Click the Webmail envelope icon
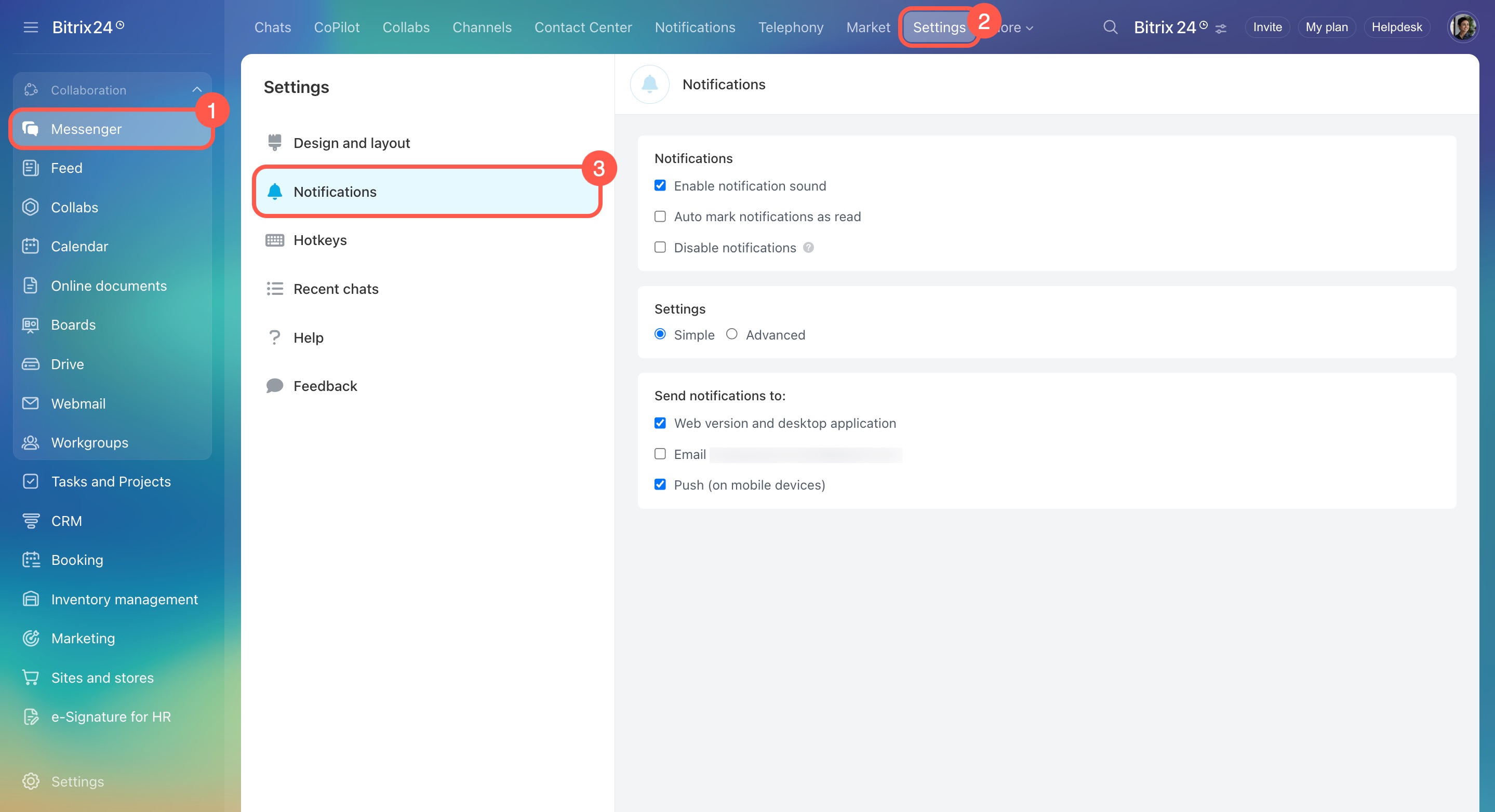This screenshot has height=812, width=1495. [x=30, y=403]
